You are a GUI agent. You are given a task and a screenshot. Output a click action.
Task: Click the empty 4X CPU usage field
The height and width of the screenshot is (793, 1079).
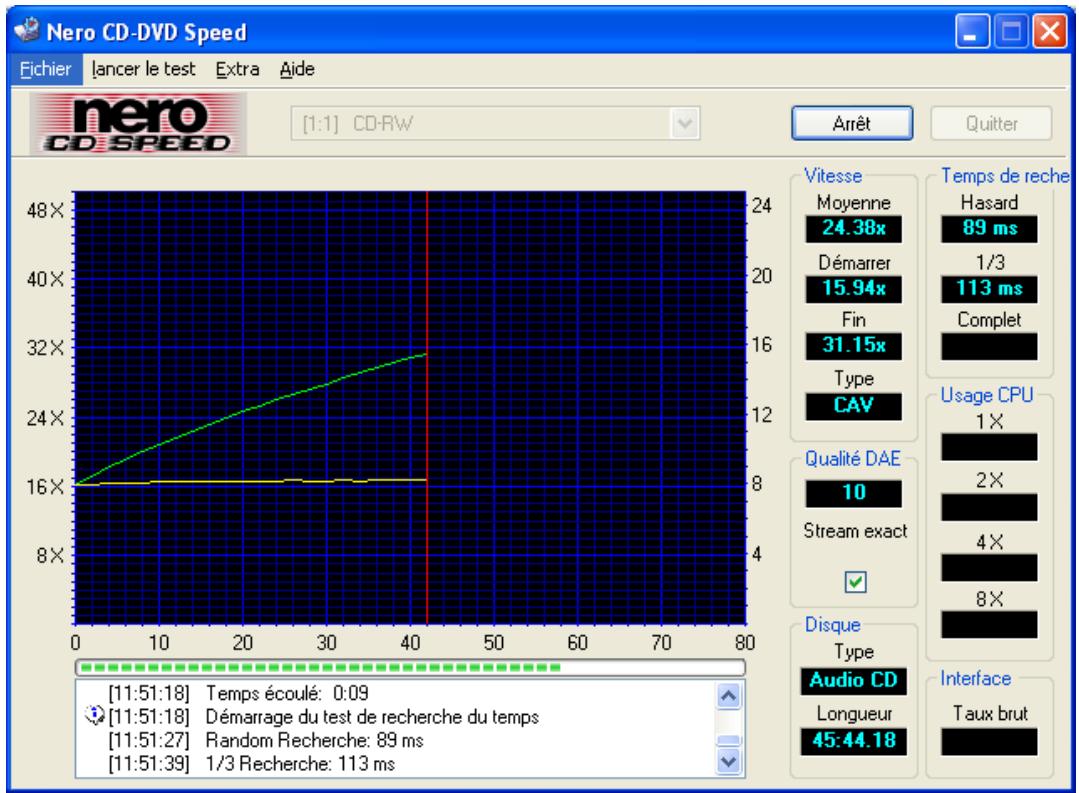click(x=989, y=568)
